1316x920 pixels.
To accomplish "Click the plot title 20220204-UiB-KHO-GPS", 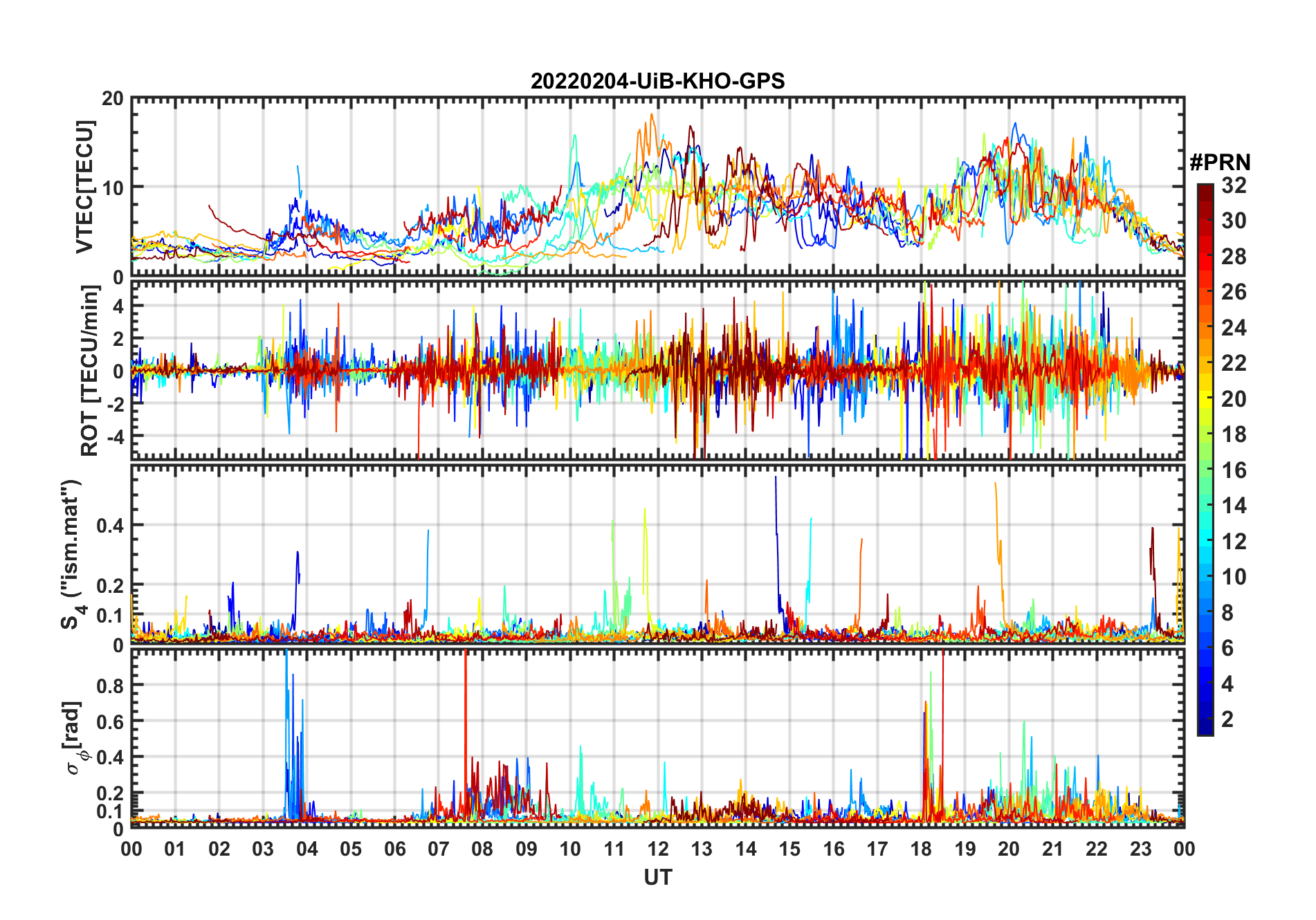I will coord(657,82).
